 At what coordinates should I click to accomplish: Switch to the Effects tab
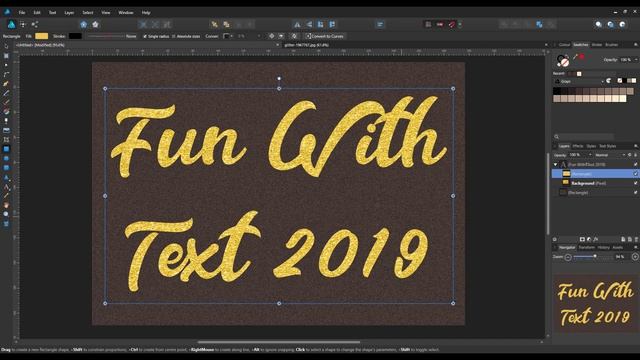578,146
